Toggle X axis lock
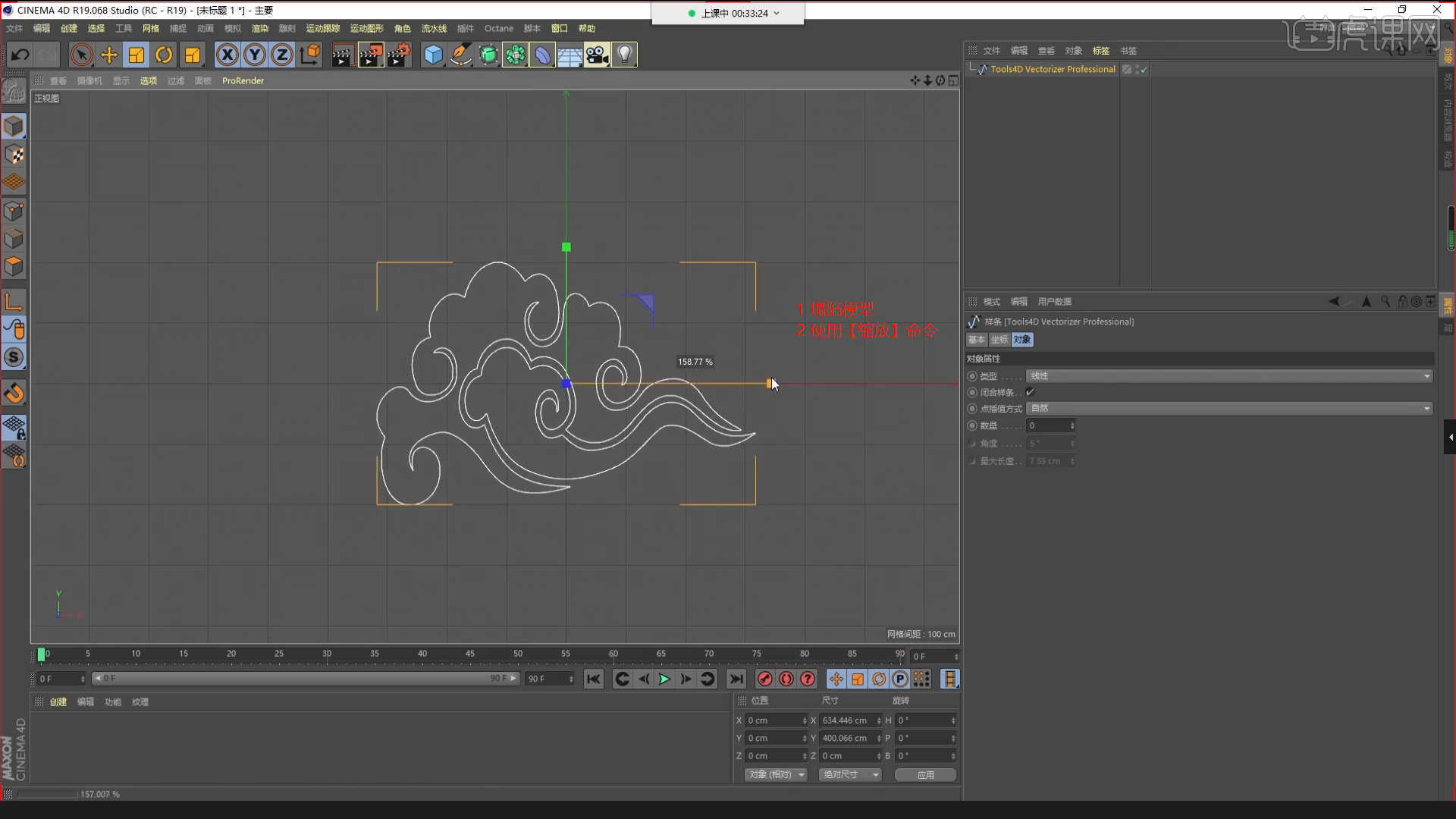The height and width of the screenshot is (819, 1456). pyautogui.click(x=227, y=55)
